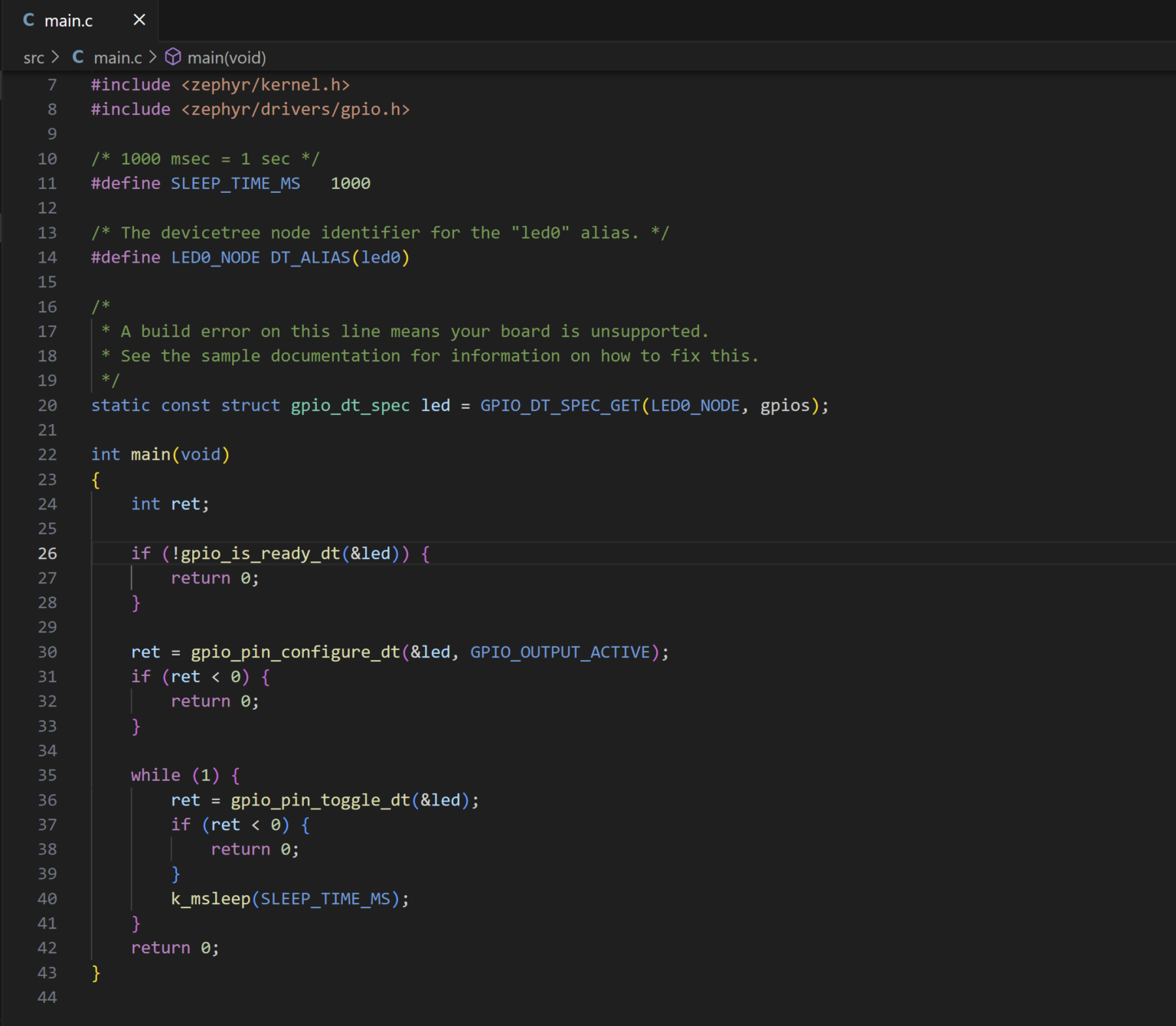
Task: Click line number 26 to select it
Action: pos(47,553)
